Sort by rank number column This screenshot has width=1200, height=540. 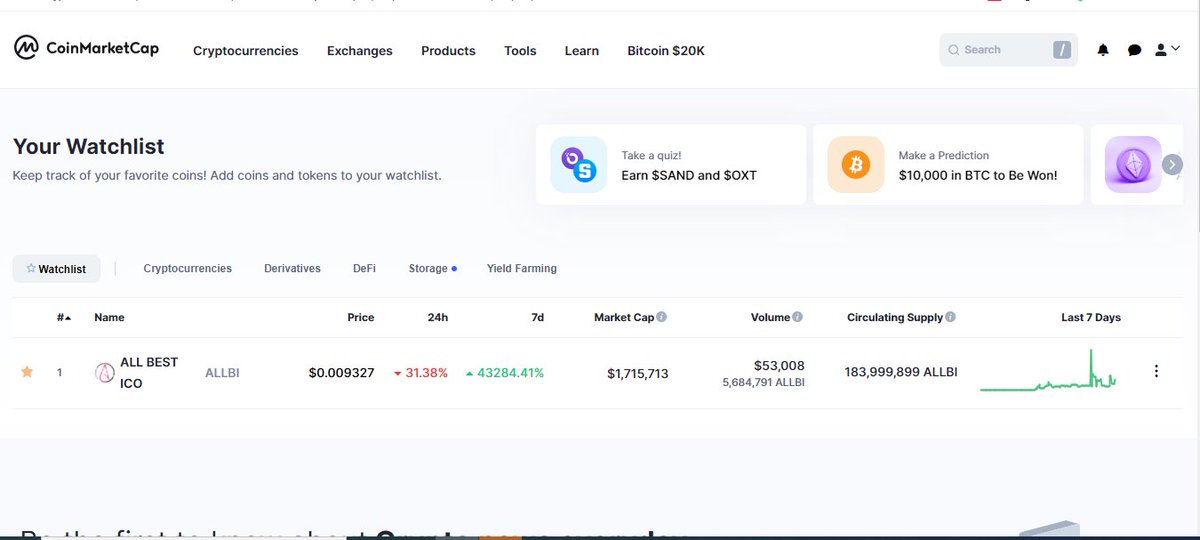64,318
